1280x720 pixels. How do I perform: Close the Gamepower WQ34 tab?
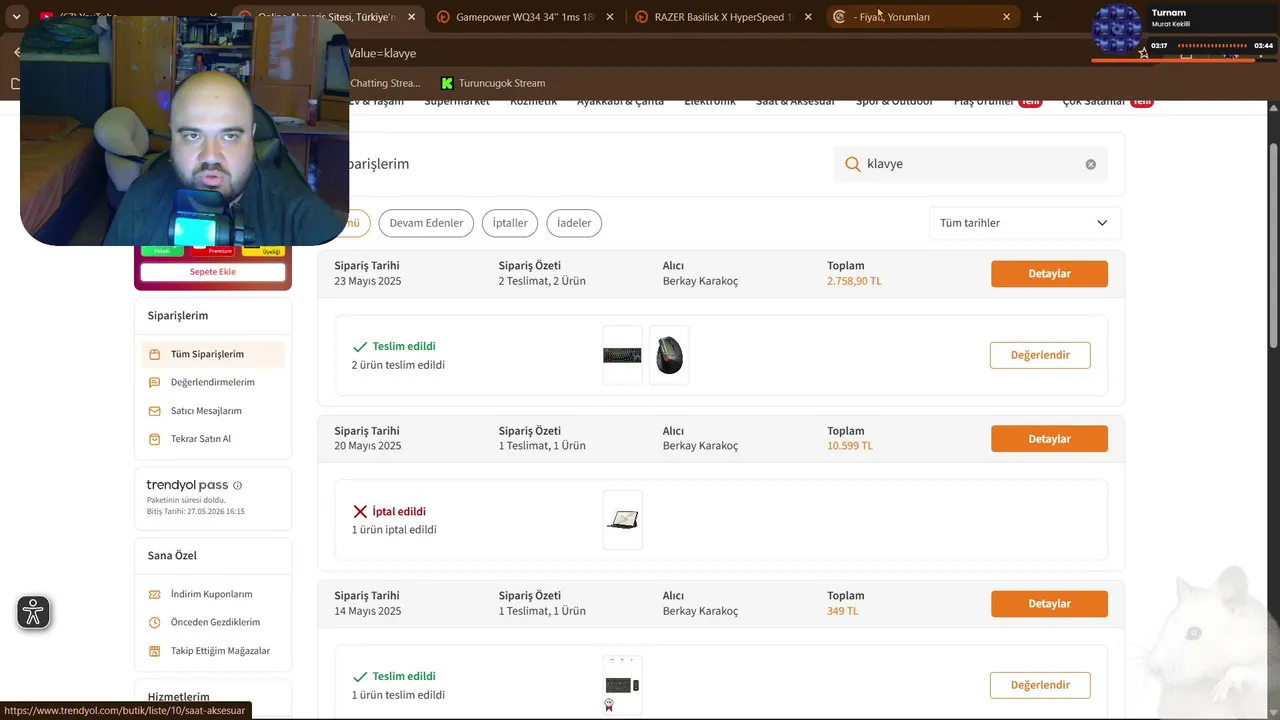click(x=610, y=17)
